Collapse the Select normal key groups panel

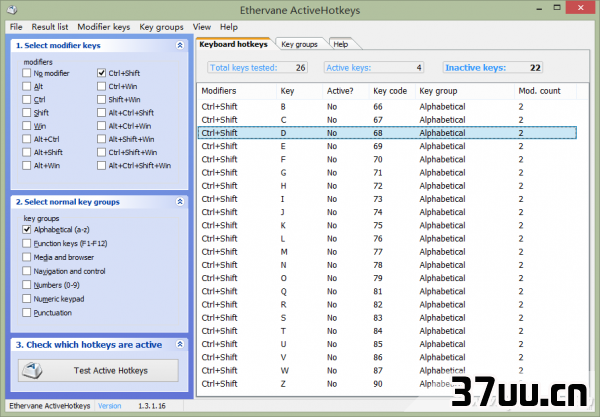180,202
